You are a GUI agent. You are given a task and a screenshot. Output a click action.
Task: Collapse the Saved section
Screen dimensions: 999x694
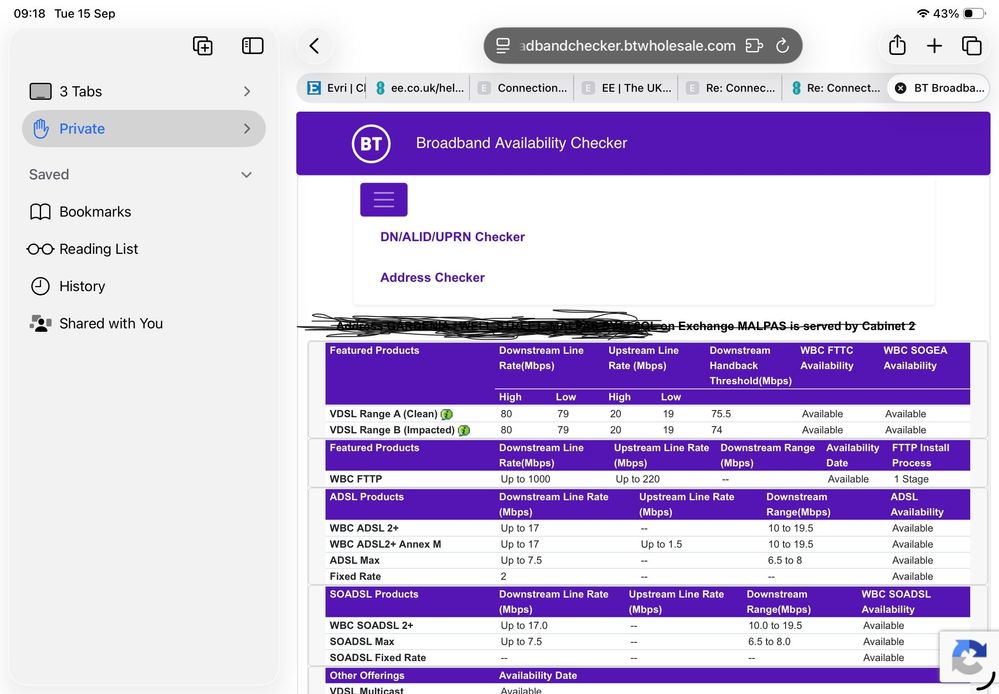(247, 175)
